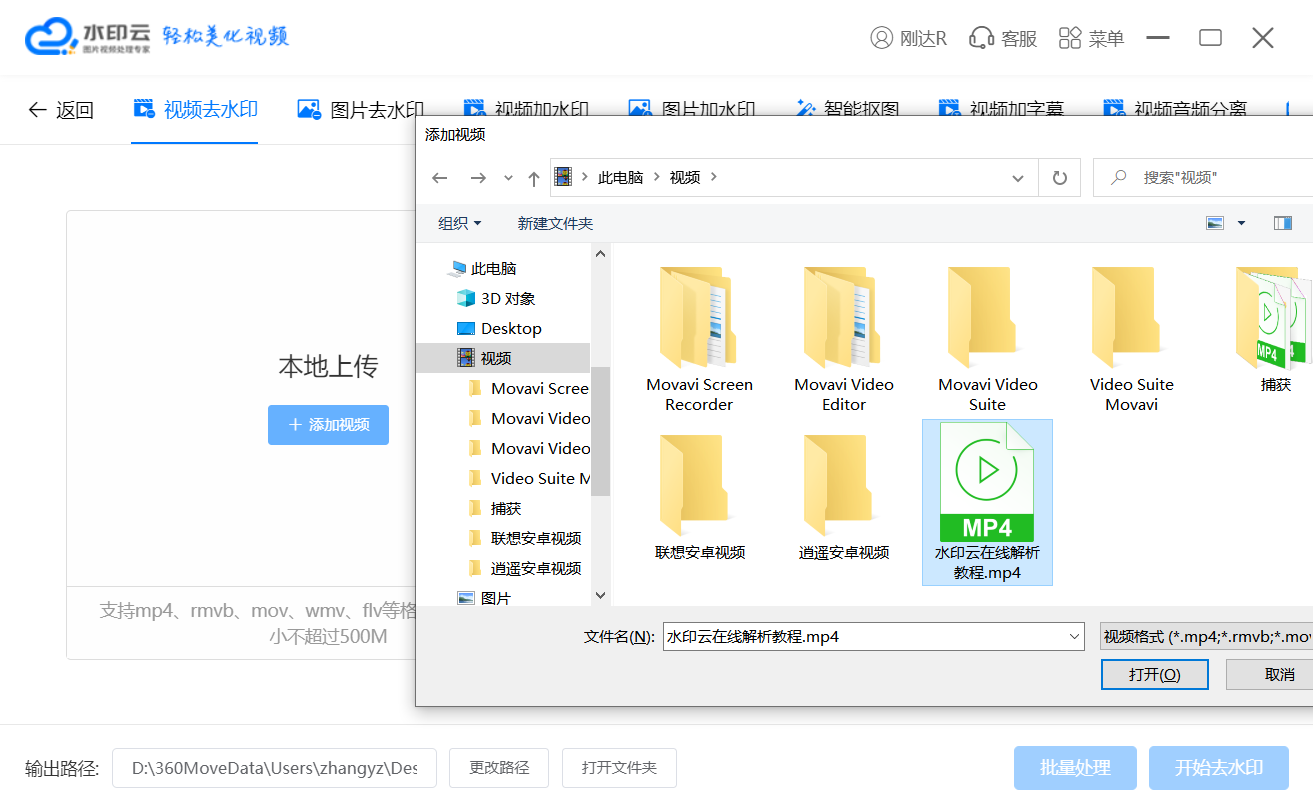This screenshot has width=1313, height=809.
Task: Select Movavi Video Editor folder
Action: pyautogui.click(x=844, y=339)
